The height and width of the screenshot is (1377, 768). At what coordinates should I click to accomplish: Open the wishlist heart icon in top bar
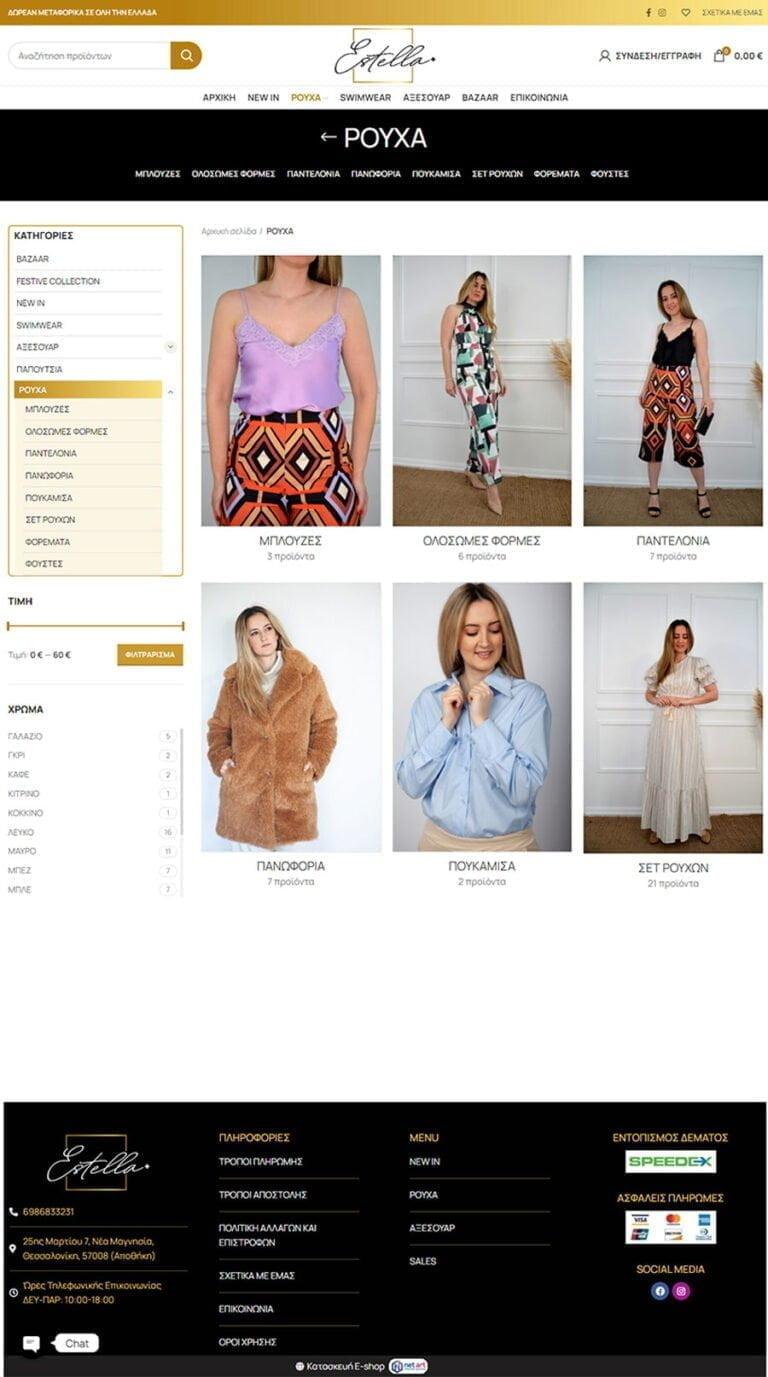(x=686, y=13)
